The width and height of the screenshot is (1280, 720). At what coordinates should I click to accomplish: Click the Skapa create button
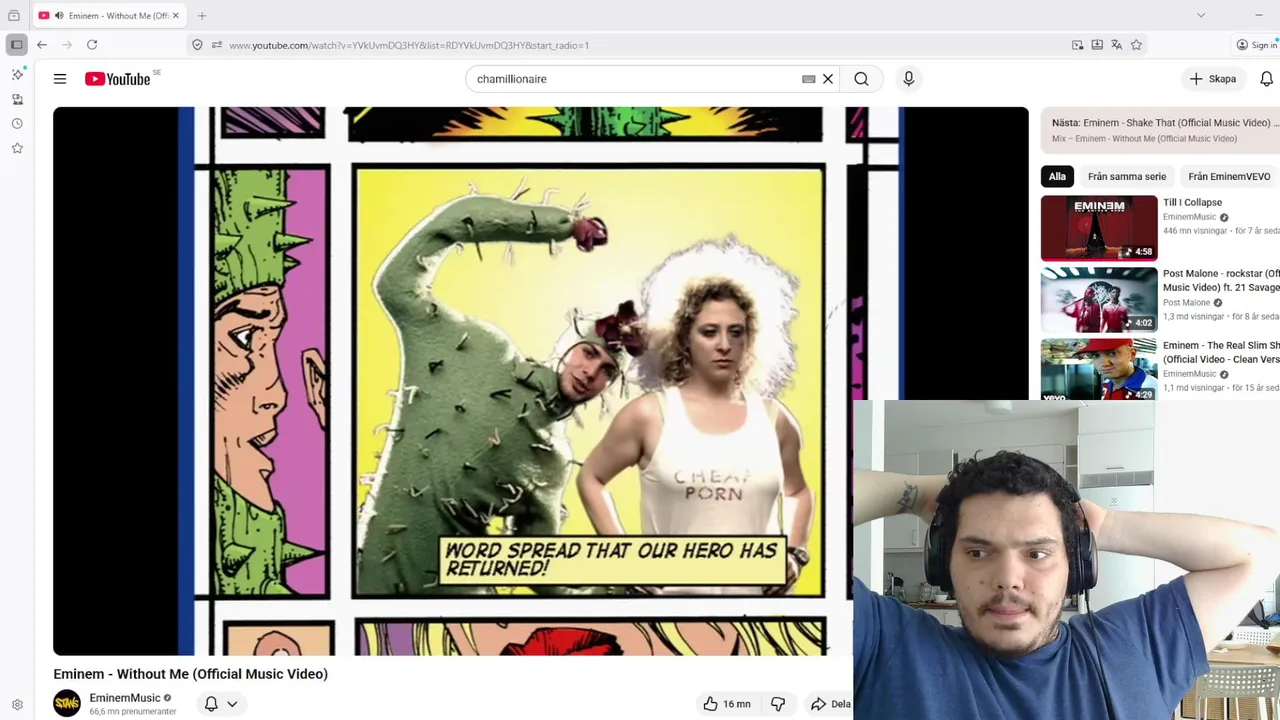1213,79
